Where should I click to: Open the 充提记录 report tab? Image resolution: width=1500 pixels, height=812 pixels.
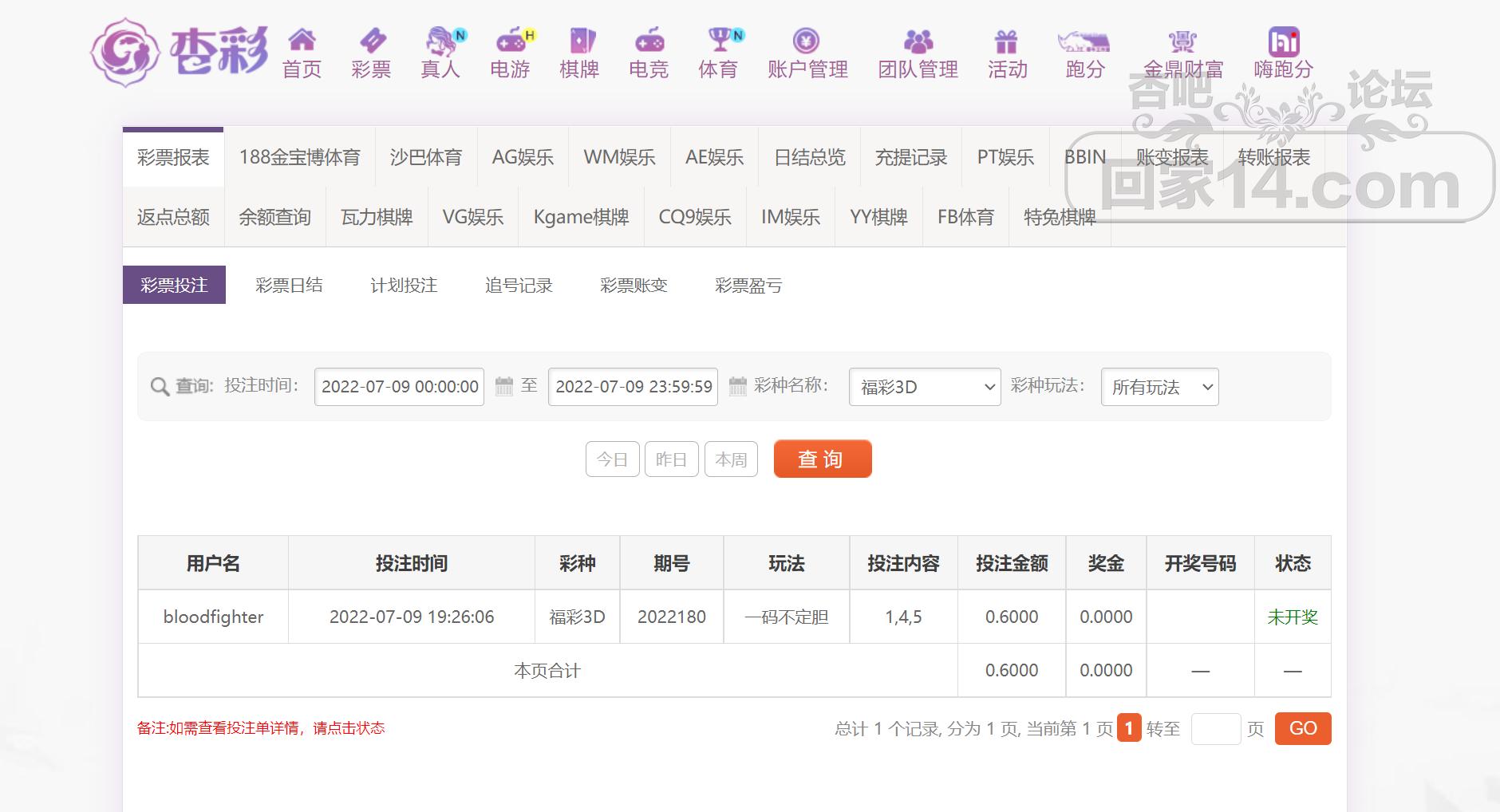[910, 157]
